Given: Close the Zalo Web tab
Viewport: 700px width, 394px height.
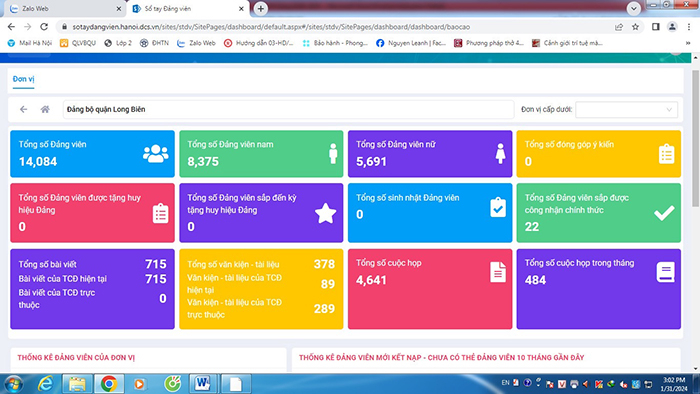Looking at the screenshot, I should point(119,8).
